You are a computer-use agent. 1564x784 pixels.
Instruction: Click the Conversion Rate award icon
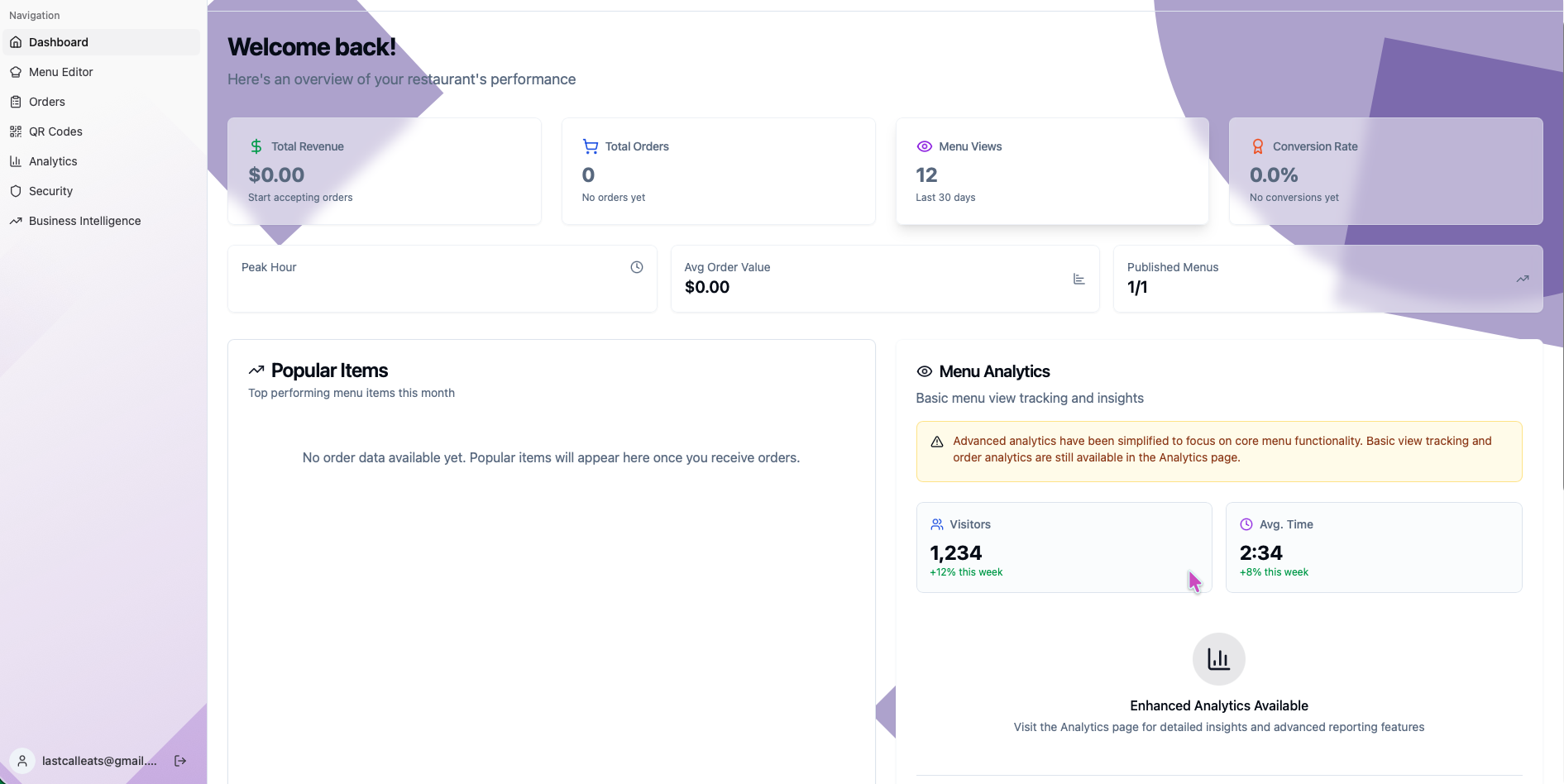click(x=1258, y=146)
